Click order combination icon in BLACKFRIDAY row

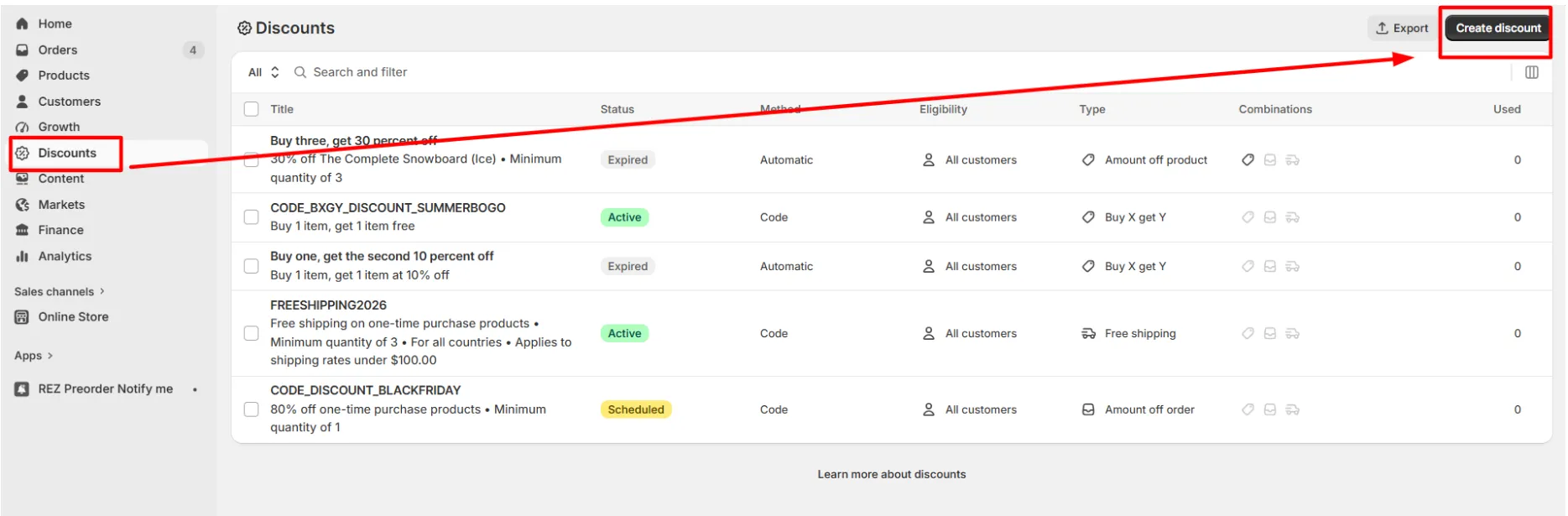pyautogui.click(x=1270, y=410)
